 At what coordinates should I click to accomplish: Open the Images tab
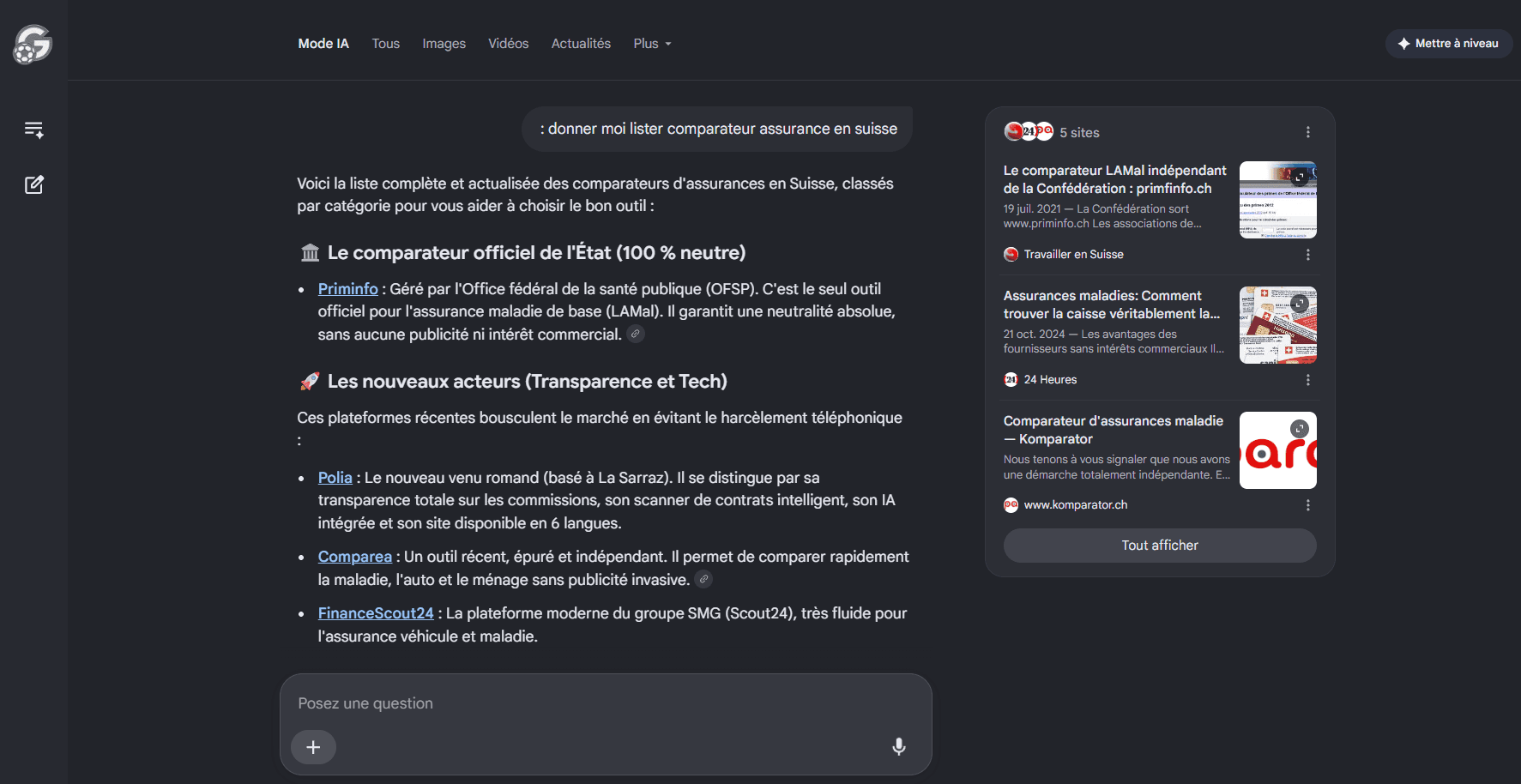[444, 44]
